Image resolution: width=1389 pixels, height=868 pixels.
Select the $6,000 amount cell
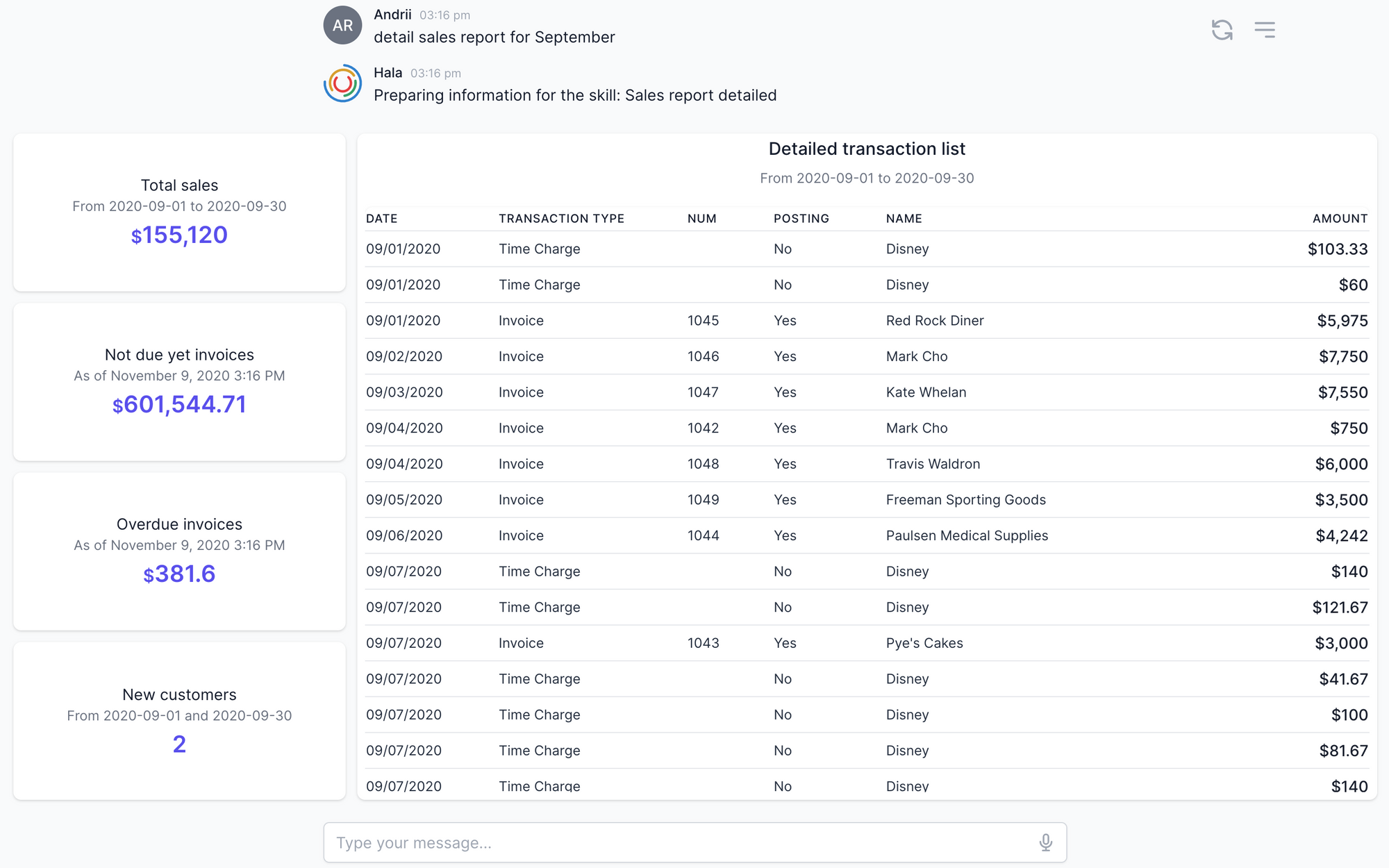(x=1341, y=464)
